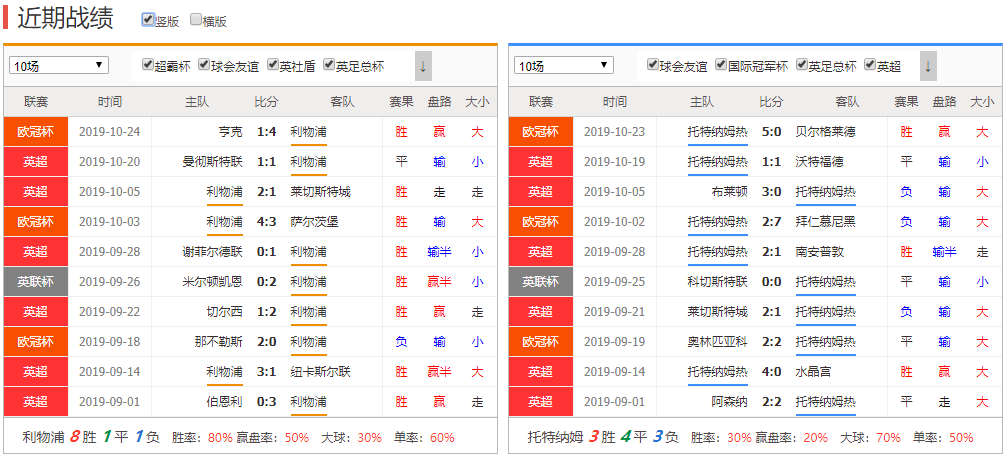Screen dimensions: 1005x454
Task: Uncheck 球会友谊 in Liverpool panel
Action: coord(204,65)
